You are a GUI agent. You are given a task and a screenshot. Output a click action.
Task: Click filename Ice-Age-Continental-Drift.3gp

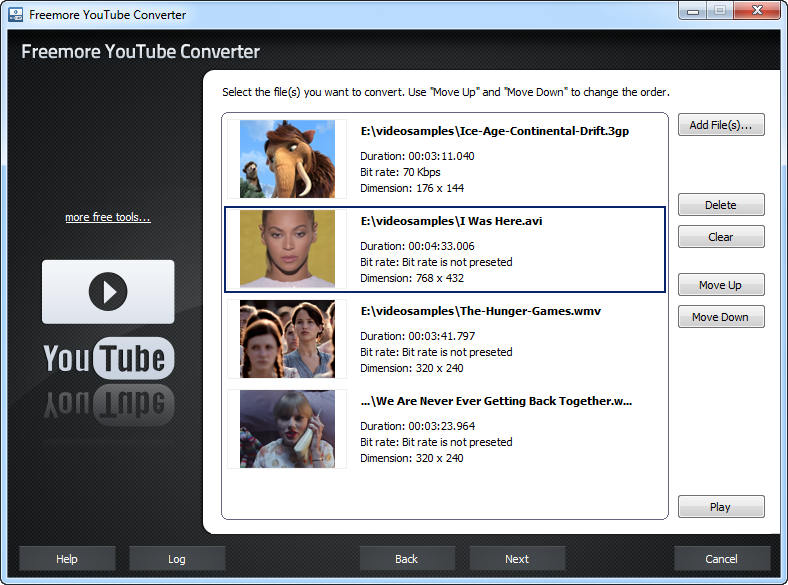click(495, 131)
